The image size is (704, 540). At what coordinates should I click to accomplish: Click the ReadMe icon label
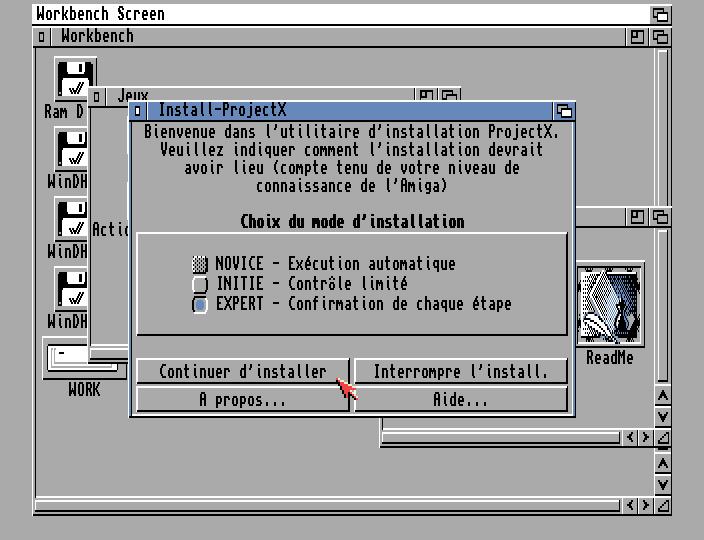tap(610, 358)
